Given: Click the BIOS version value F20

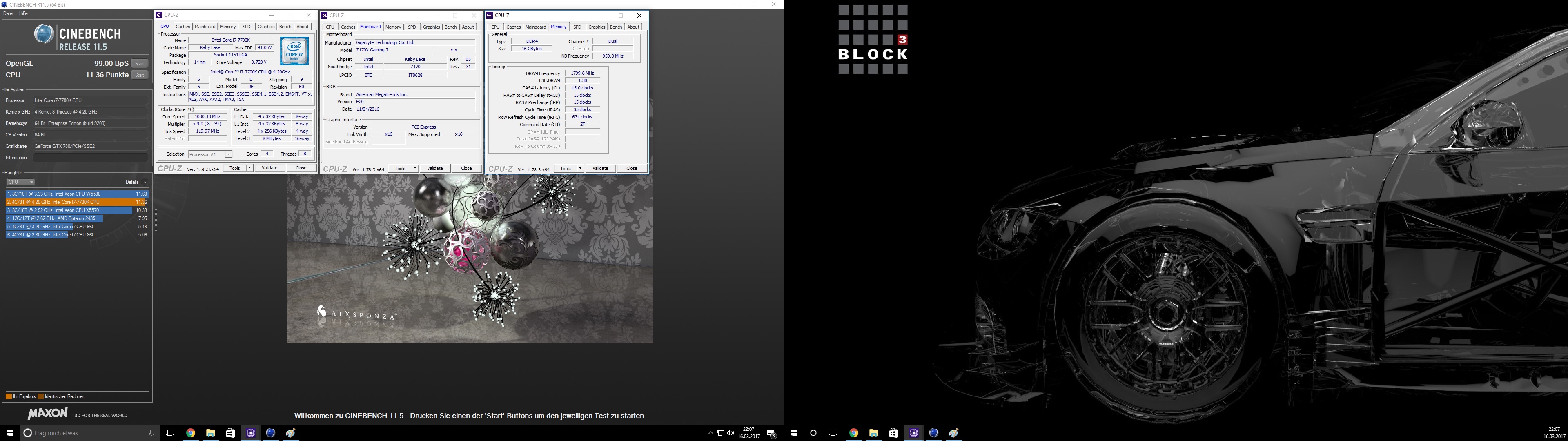Looking at the screenshot, I should [415, 102].
